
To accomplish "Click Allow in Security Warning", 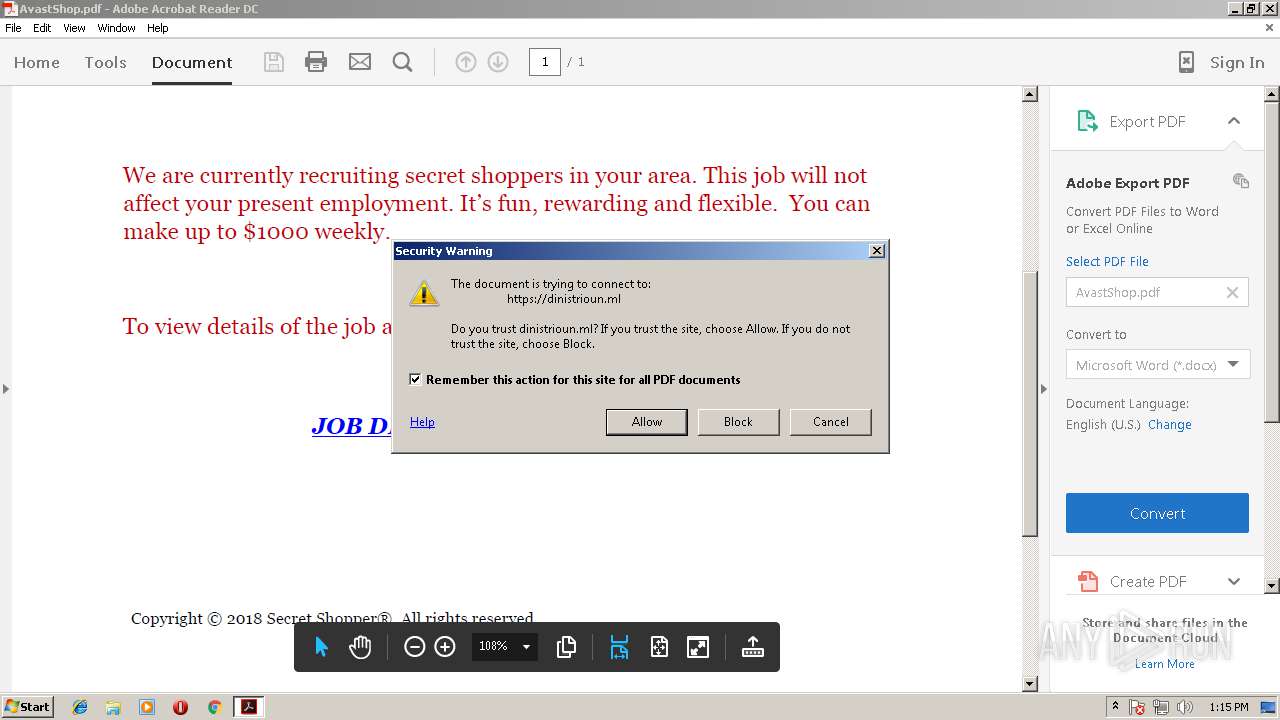I will click(647, 422).
